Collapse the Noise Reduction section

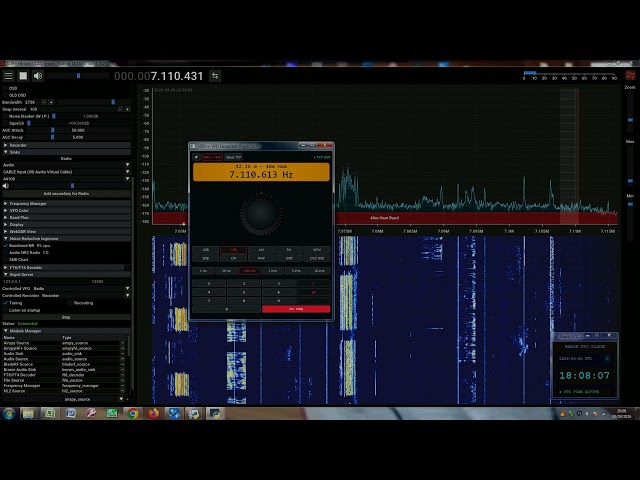[x=66, y=238]
